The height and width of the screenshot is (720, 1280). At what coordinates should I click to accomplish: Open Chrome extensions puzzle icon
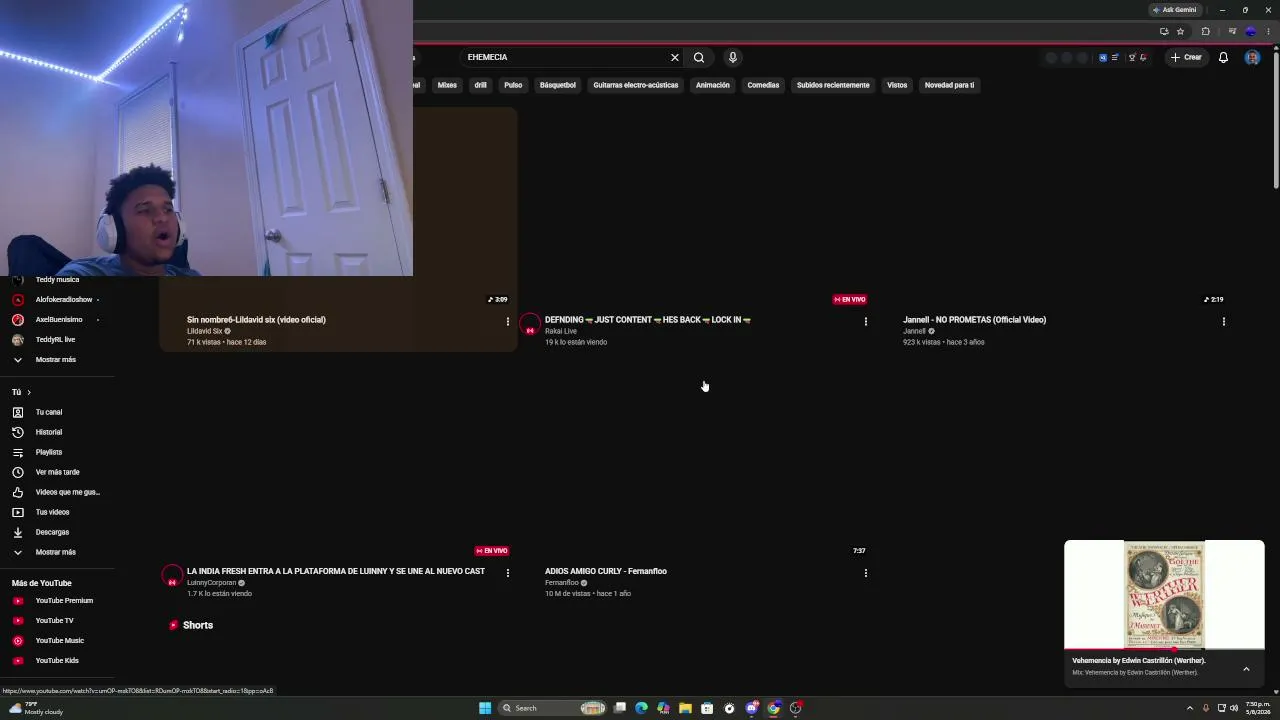tap(1205, 31)
